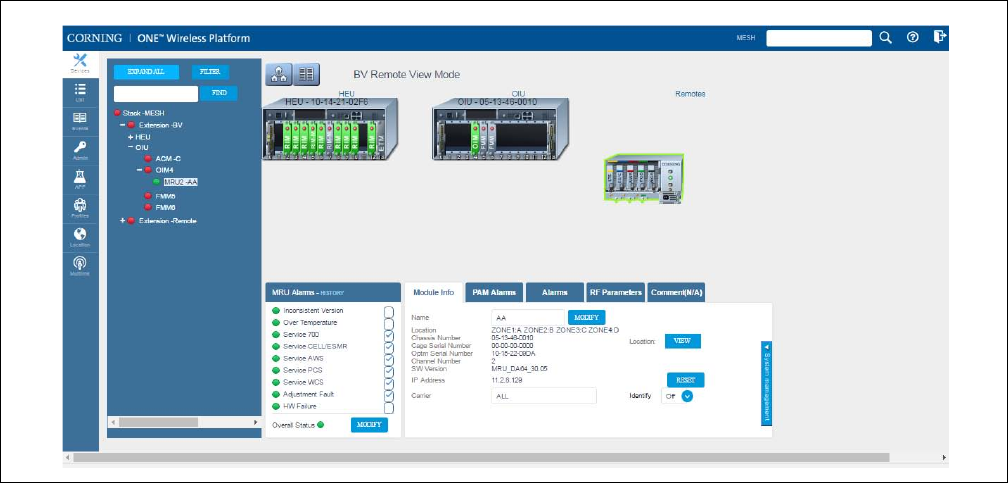Image resolution: width=1008 pixels, height=483 pixels.
Task: Click the Carrier input containing ALL
Action: click(544, 396)
